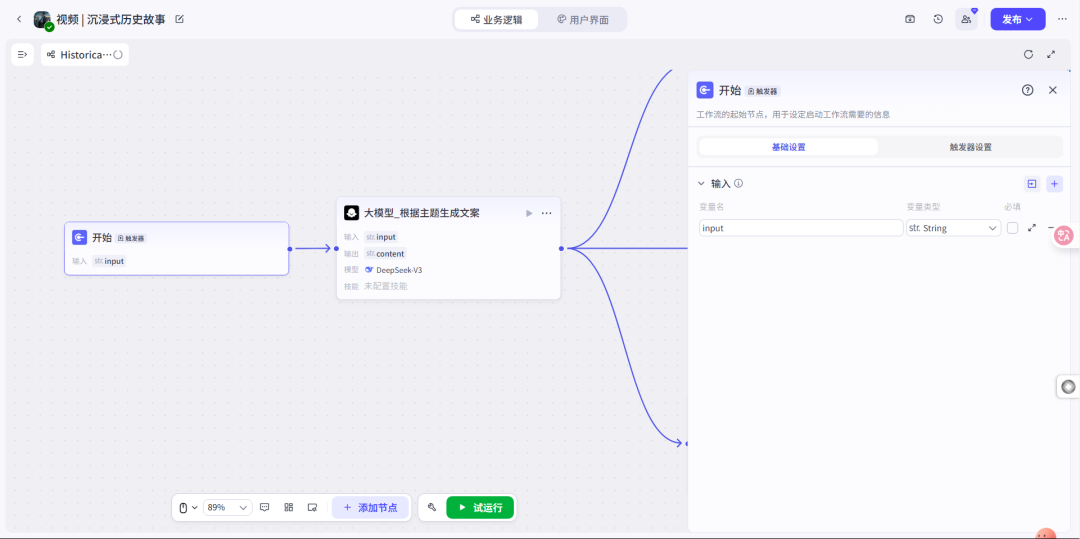Click the green 试运行 button
The height and width of the screenshot is (539, 1080).
480,507
